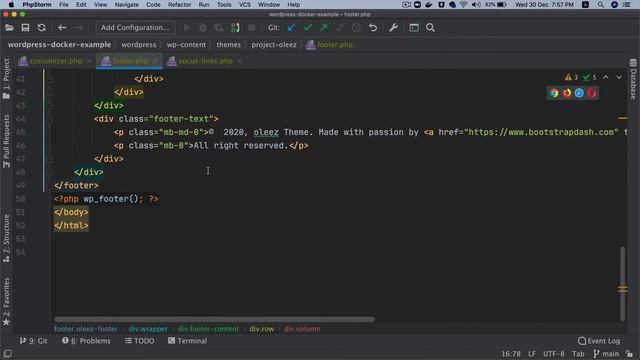
Task: Open Terminal tool window
Action: [x=187, y=341]
